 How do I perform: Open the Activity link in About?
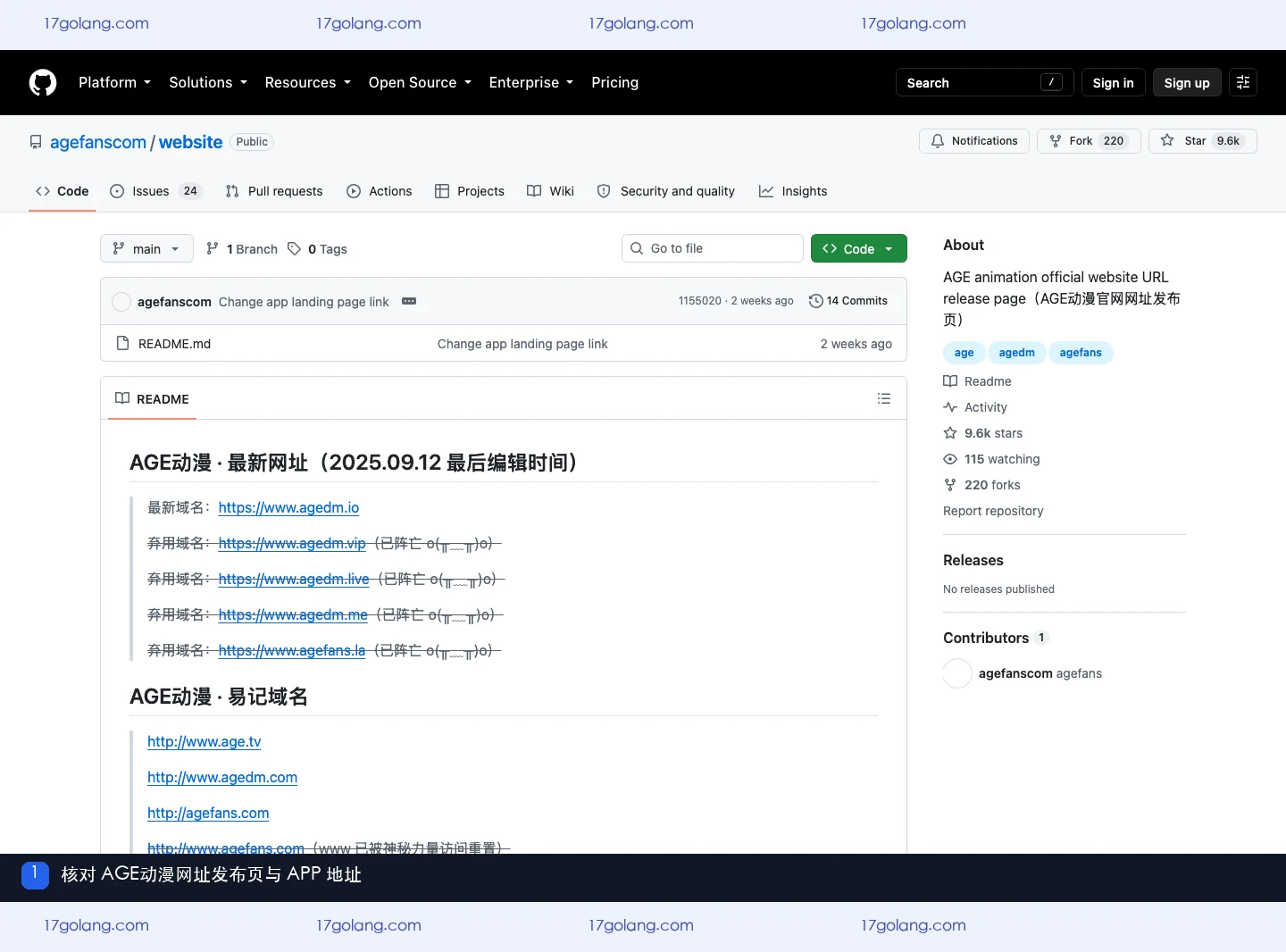tap(975, 407)
